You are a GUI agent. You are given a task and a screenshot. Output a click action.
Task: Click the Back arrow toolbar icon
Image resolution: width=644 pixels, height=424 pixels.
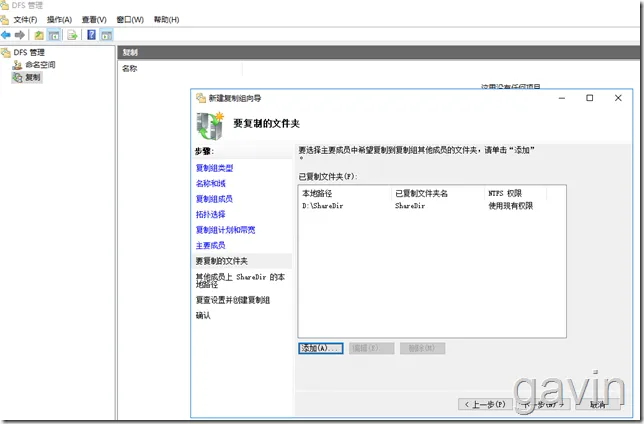coord(6,35)
